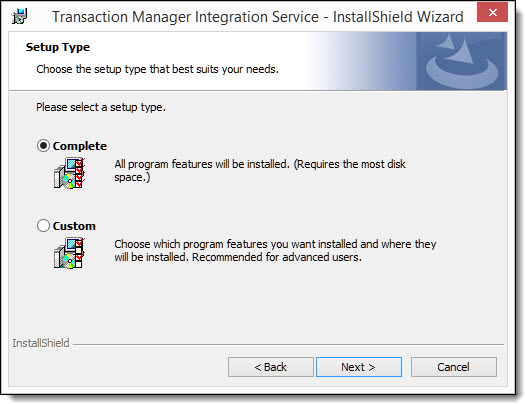The width and height of the screenshot is (525, 404).
Task: Click 'Choose the setup type' subtitle text
Action: [x=157, y=69]
